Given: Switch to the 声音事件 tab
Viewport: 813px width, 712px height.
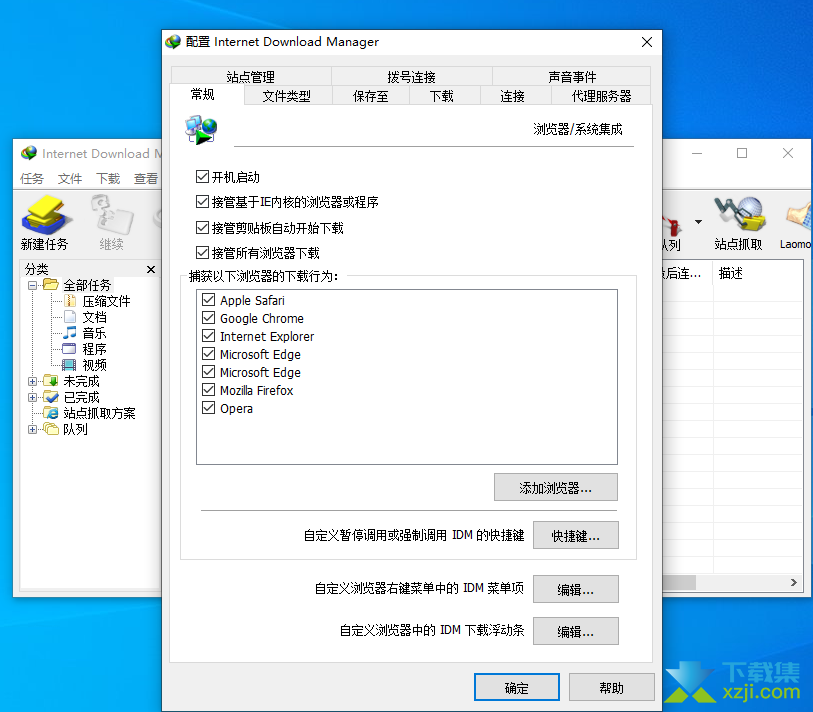Looking at the screenshot, I should point(572,77).
